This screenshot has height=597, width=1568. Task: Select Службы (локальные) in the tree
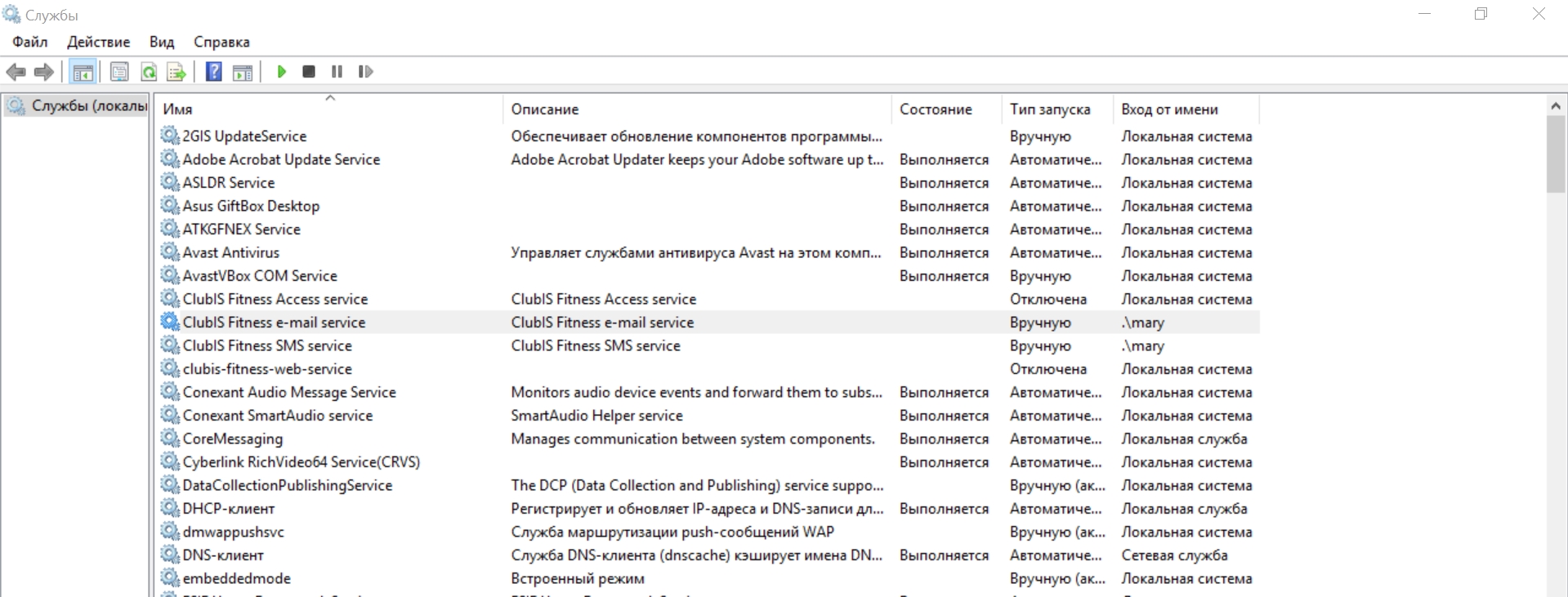coord(88,105)
